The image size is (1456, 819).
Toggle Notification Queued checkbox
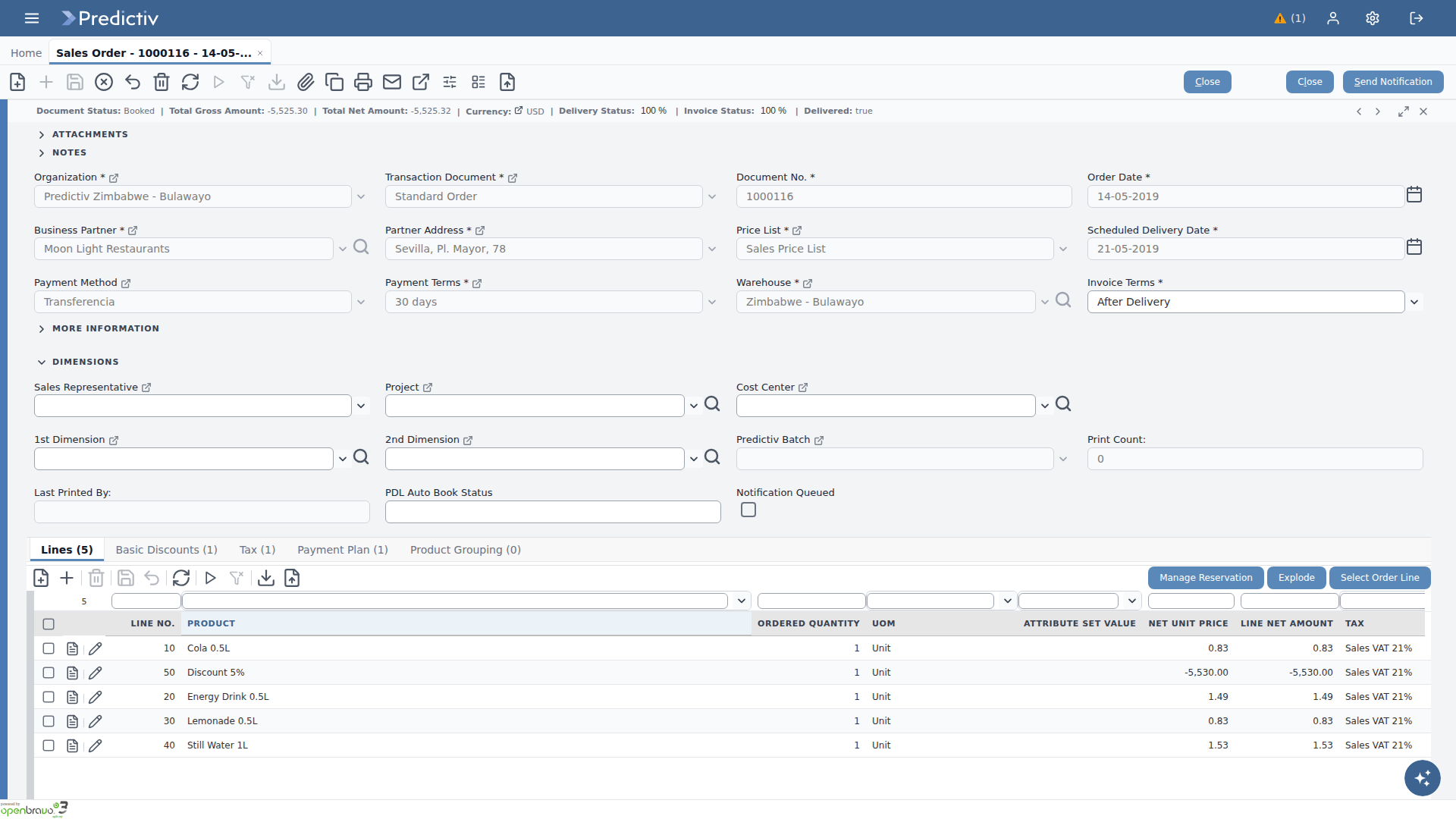748,510
